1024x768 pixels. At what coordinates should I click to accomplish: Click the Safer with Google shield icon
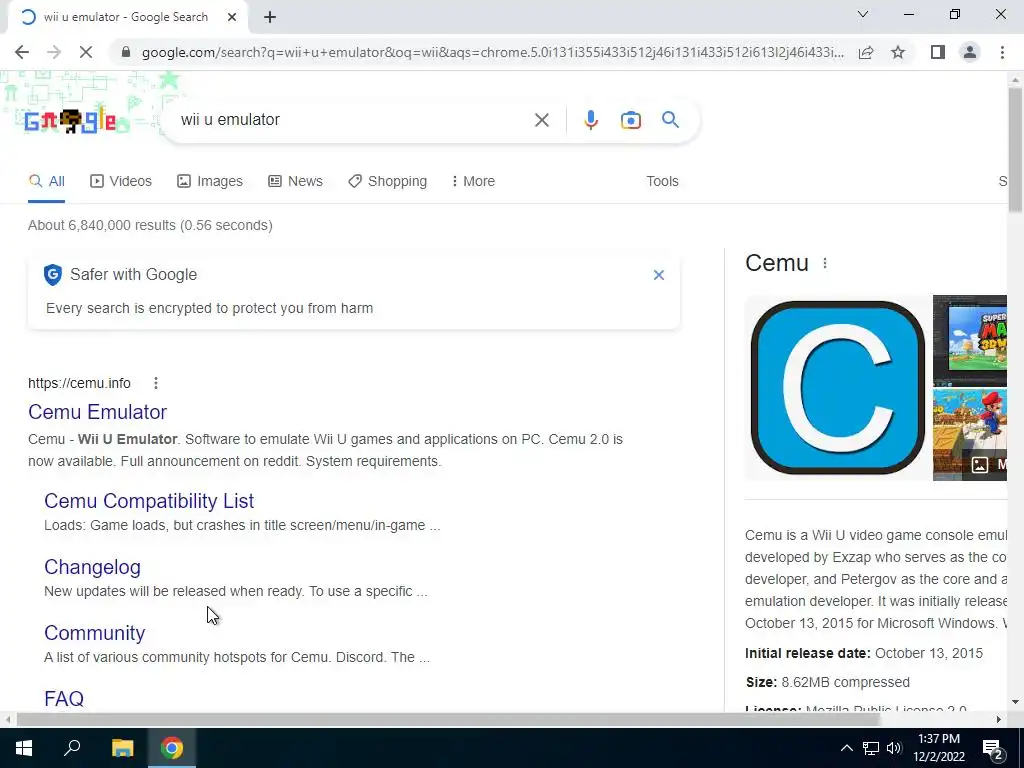pyautogui.click(x=53, y=275)
